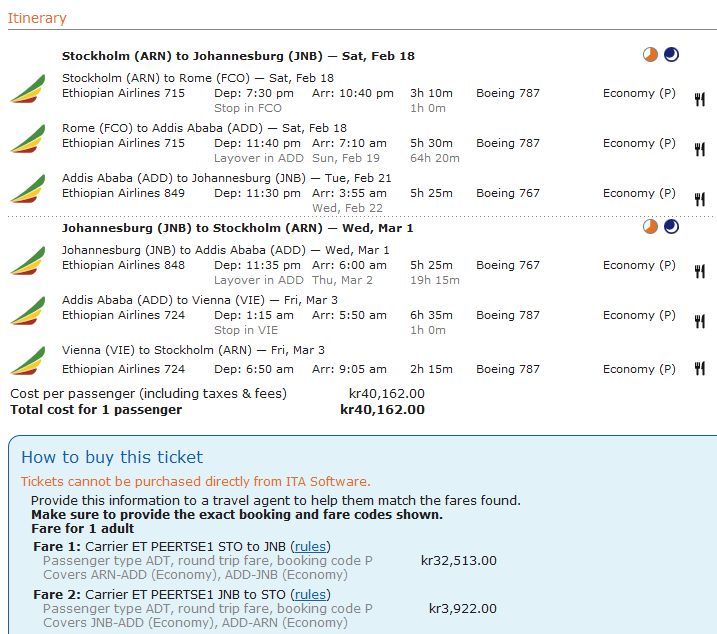
Task: Click the meal icon for the Rome–Addis Ababa flight
Action: click(x=700, y=149)
